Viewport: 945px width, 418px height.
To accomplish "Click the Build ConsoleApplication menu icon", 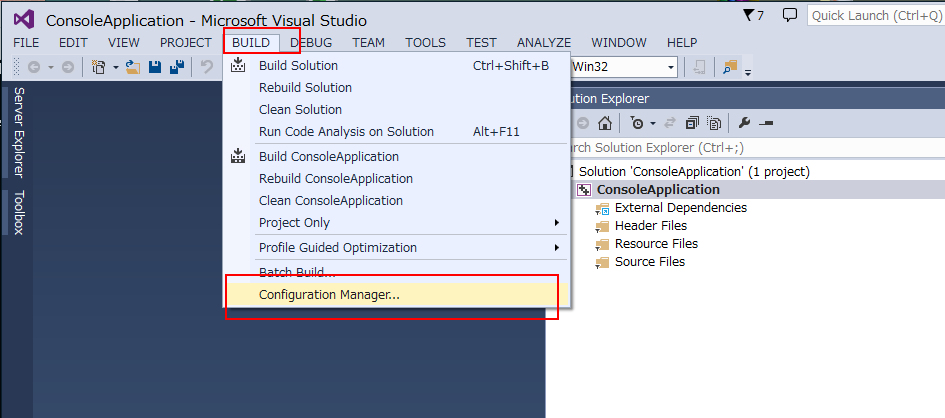I will (x=238, y=156).
